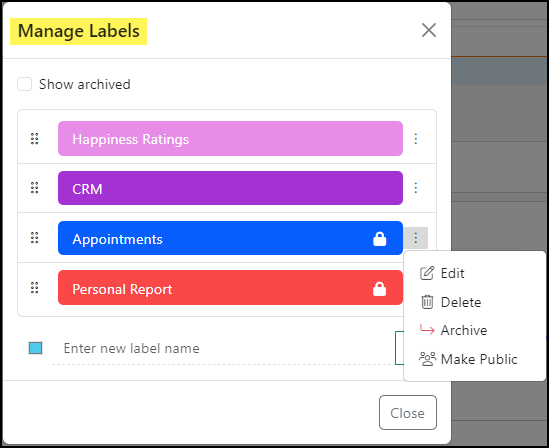The image size is (549, 448).
Task: Click the pencil Edit icon
Action: tap(427, 273)
